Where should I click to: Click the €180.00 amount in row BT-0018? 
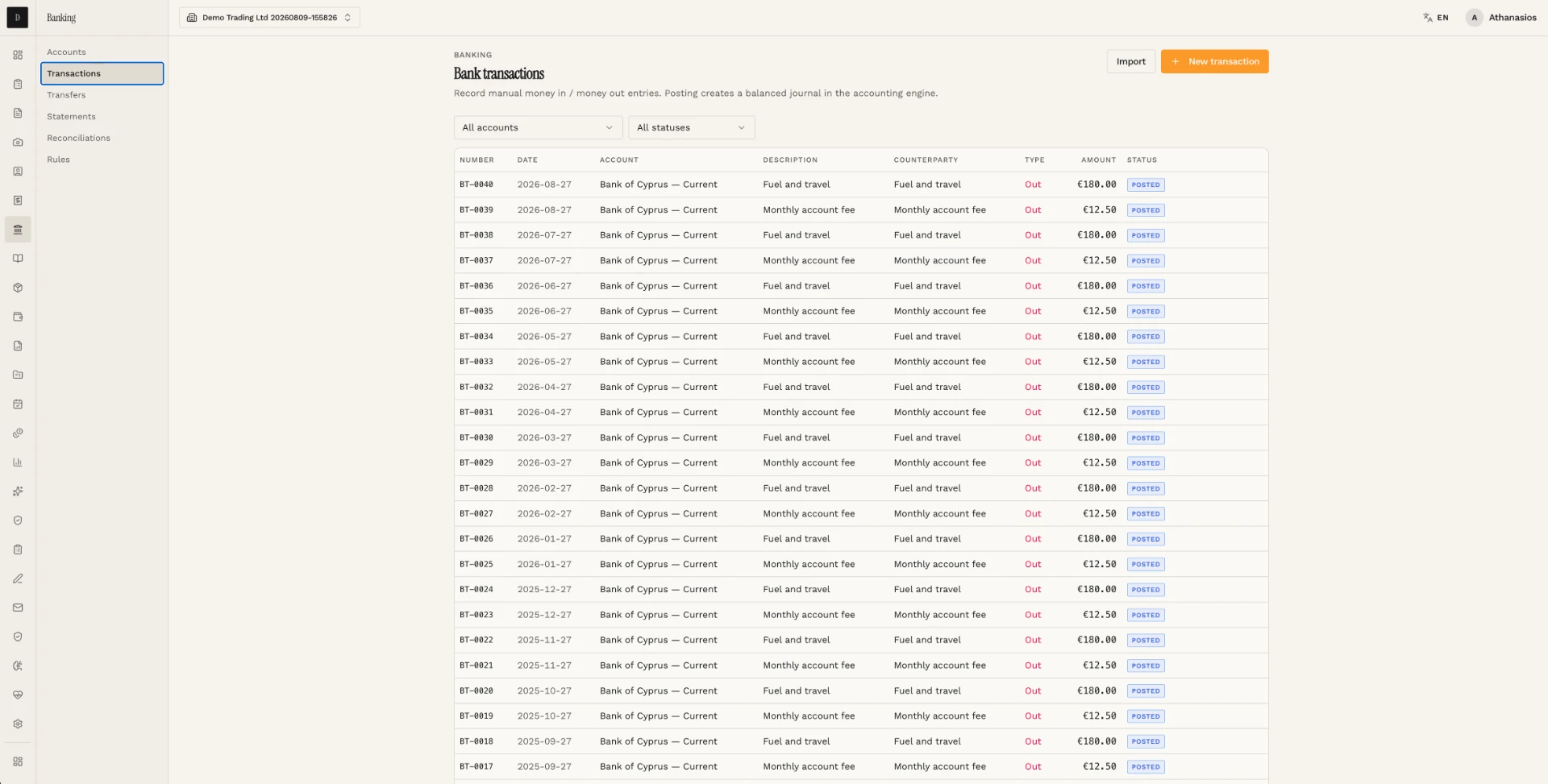tap(1096, 741)
